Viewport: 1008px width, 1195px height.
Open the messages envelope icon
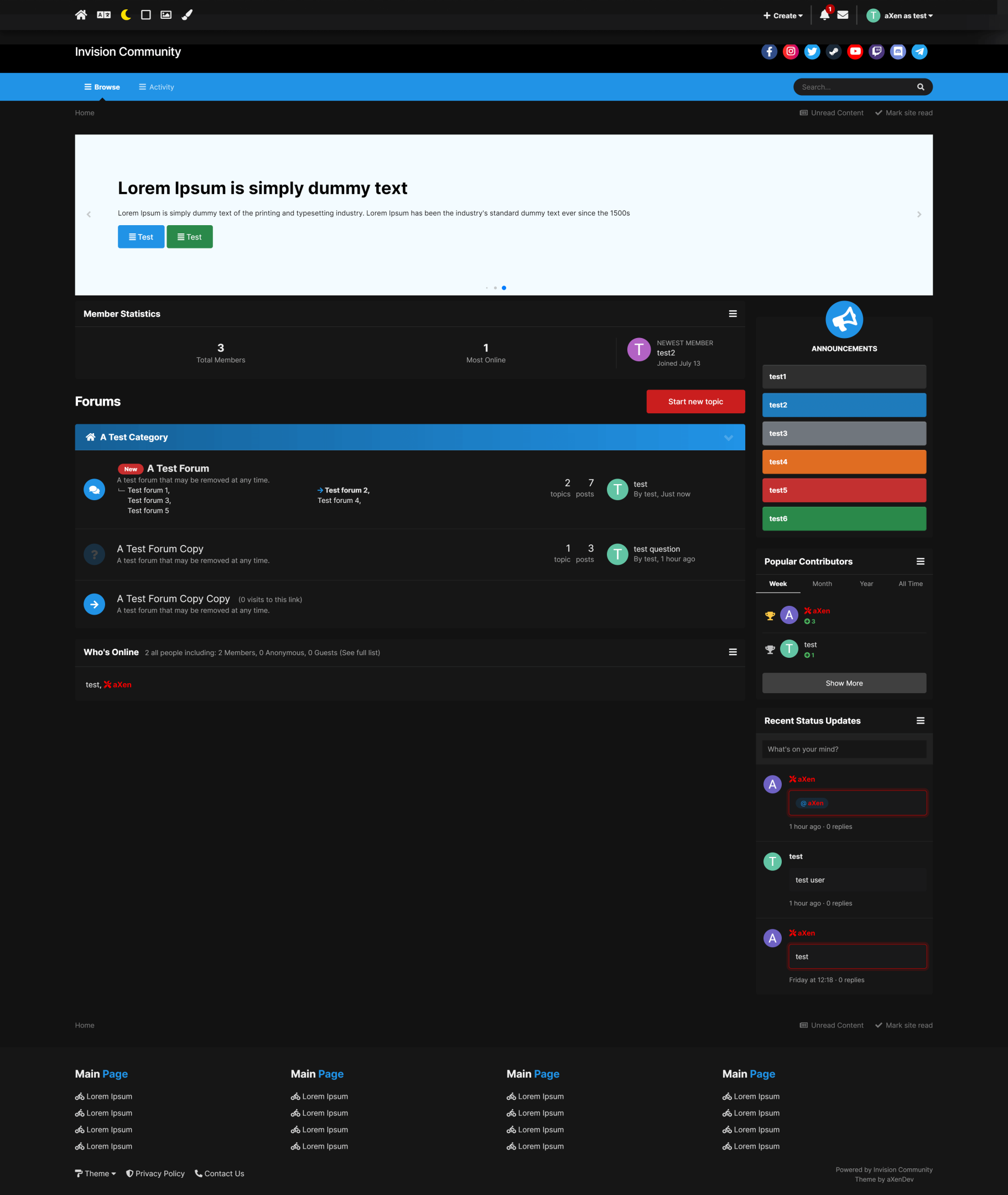[x=842, y=15]
